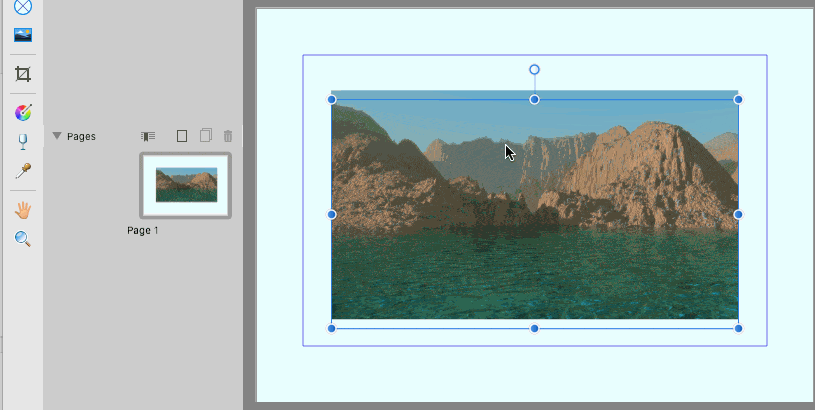Click the Pages panel label

click(81, 136)
